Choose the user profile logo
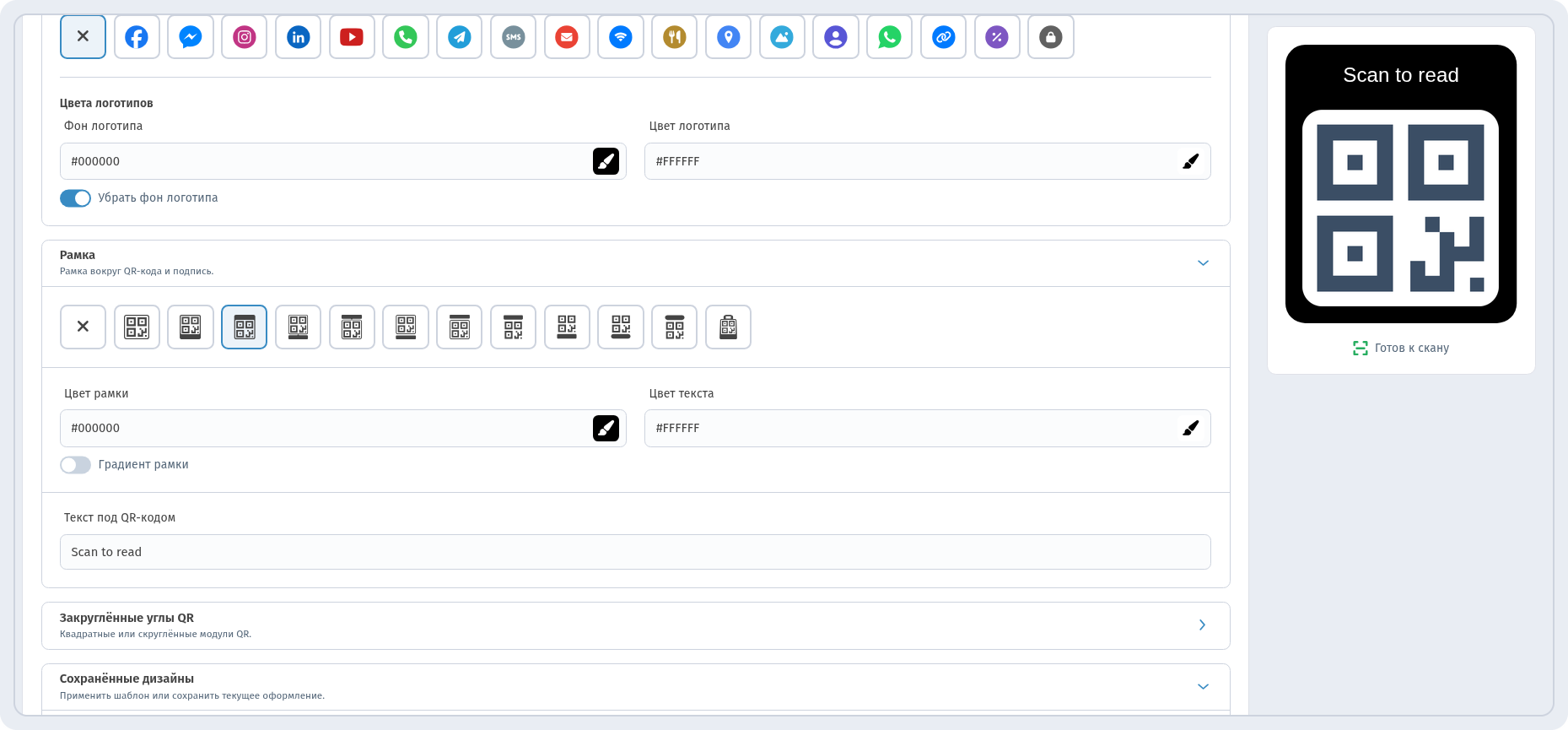 pyautogui.click(x=836, y=37)
